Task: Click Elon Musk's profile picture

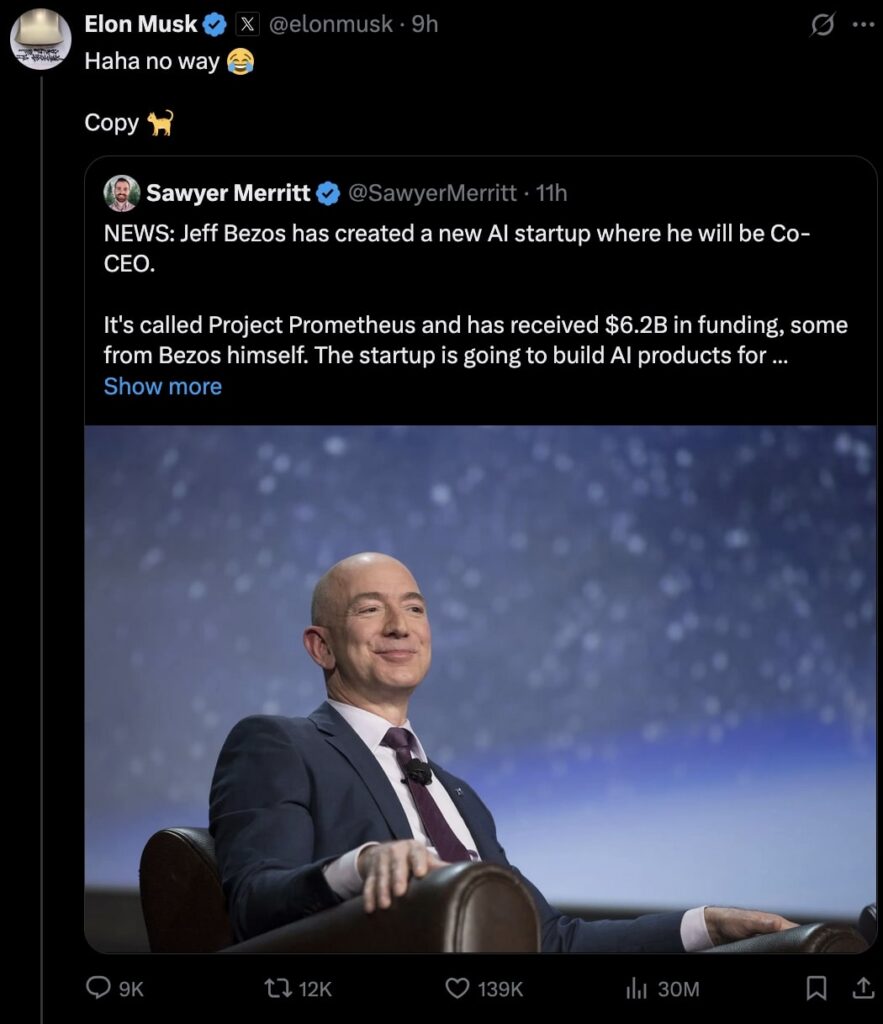Action: (40, 40)
